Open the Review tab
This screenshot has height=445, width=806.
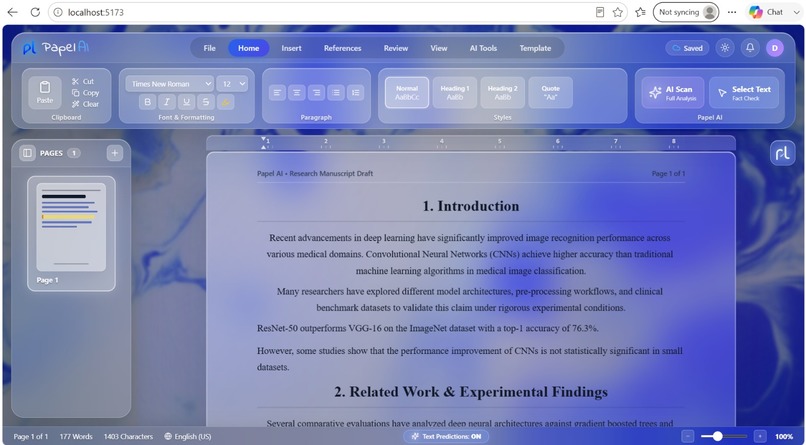pos(396,48)
